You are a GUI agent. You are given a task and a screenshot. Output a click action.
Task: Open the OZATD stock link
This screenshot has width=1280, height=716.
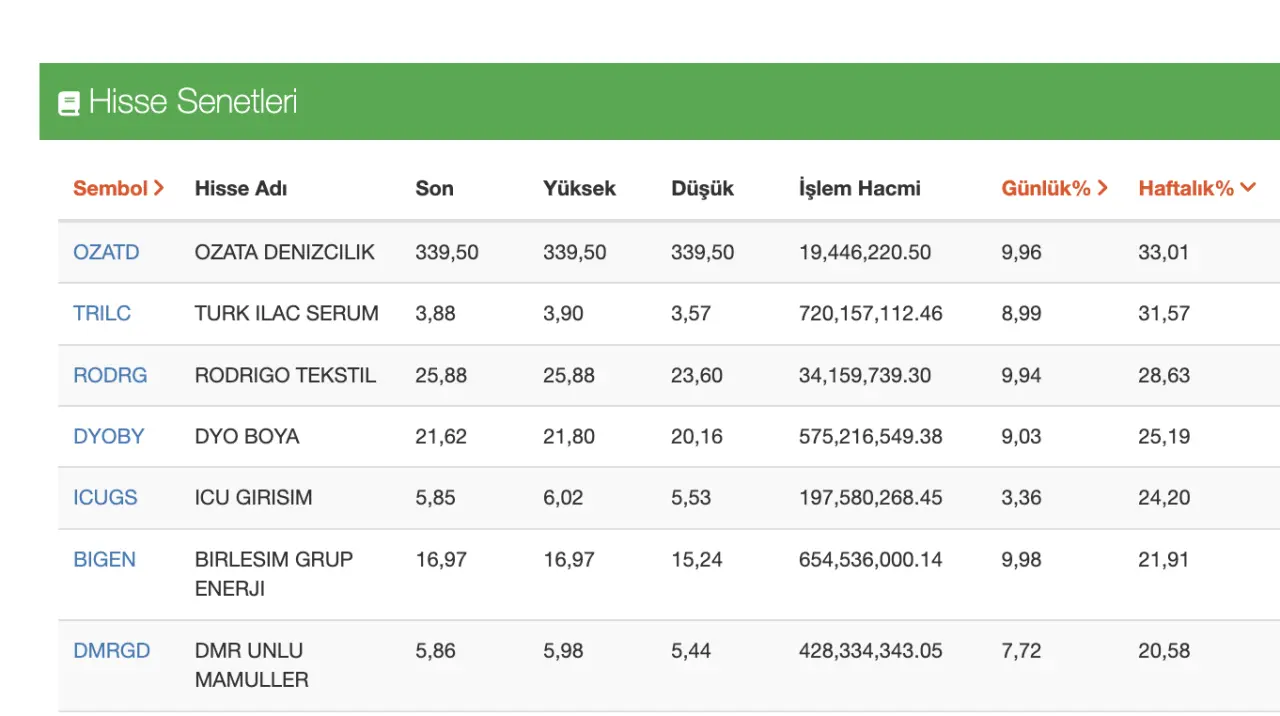[106, 252]
